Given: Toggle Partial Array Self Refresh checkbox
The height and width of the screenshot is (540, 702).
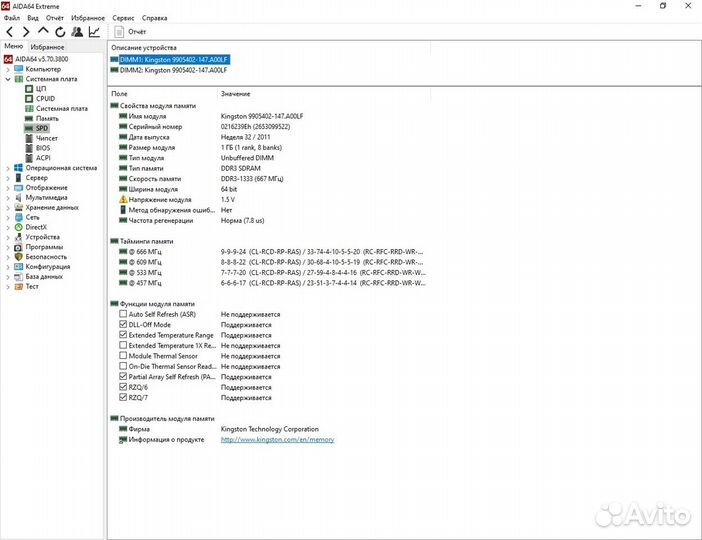Looking at the screenshot, I should [x=123, y=376].
